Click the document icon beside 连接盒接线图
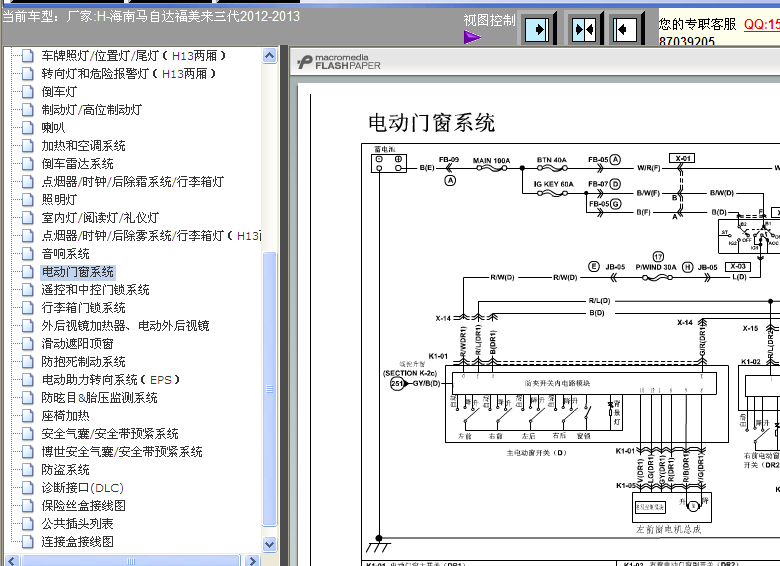 point(28,542)
